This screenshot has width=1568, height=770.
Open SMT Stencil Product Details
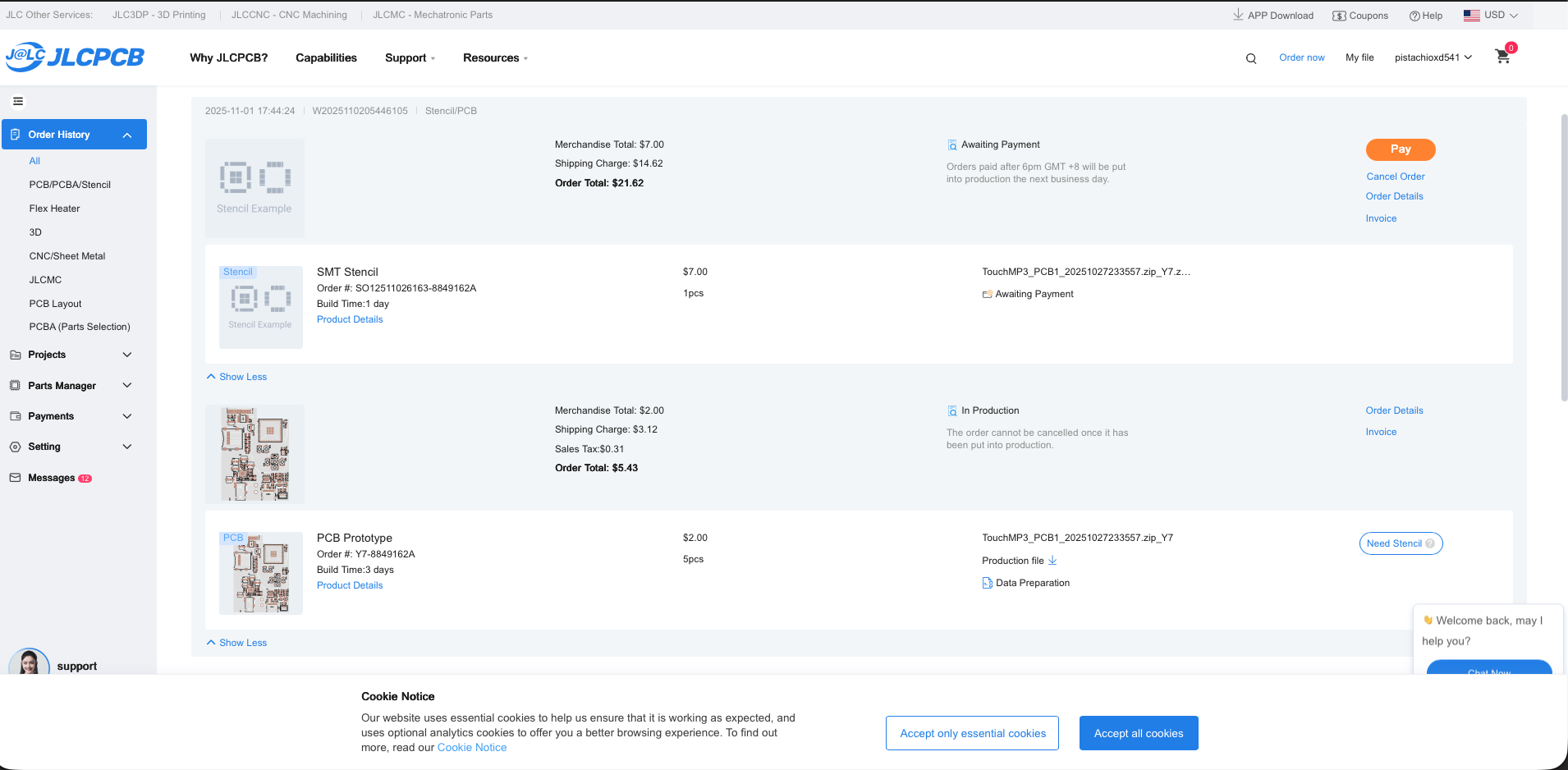350,319
